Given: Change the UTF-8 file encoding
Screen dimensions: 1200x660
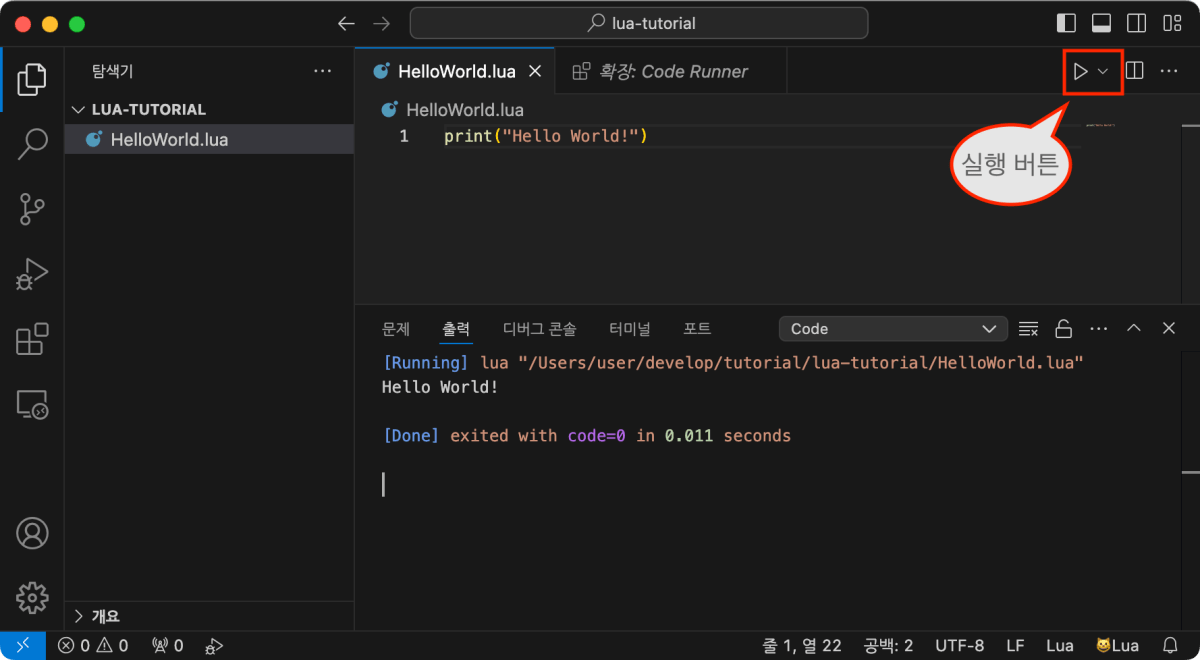Looking at the screenshot, I should 960,646.
